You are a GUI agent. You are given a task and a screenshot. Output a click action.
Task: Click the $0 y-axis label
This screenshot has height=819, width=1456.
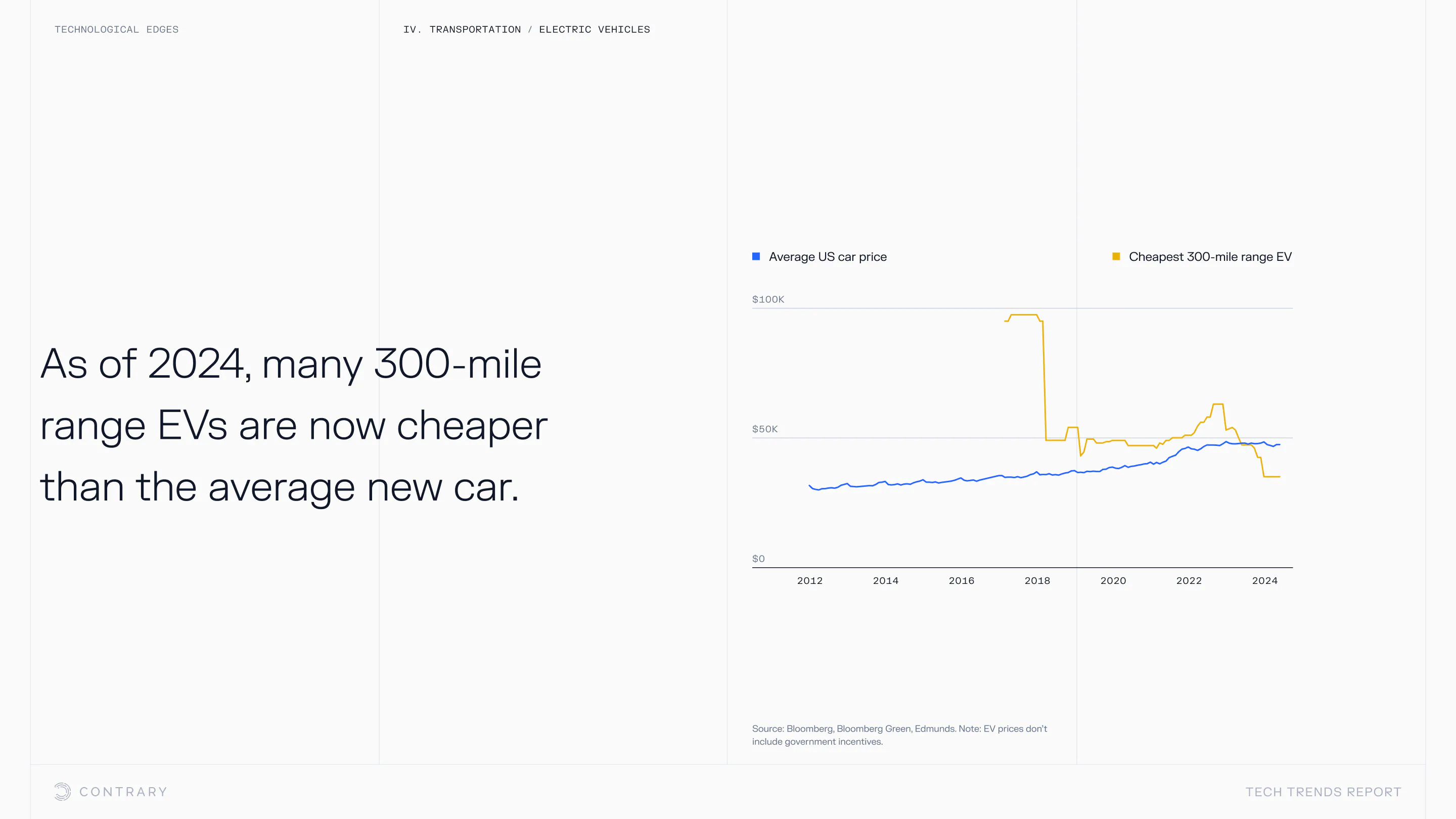(758, 559)
